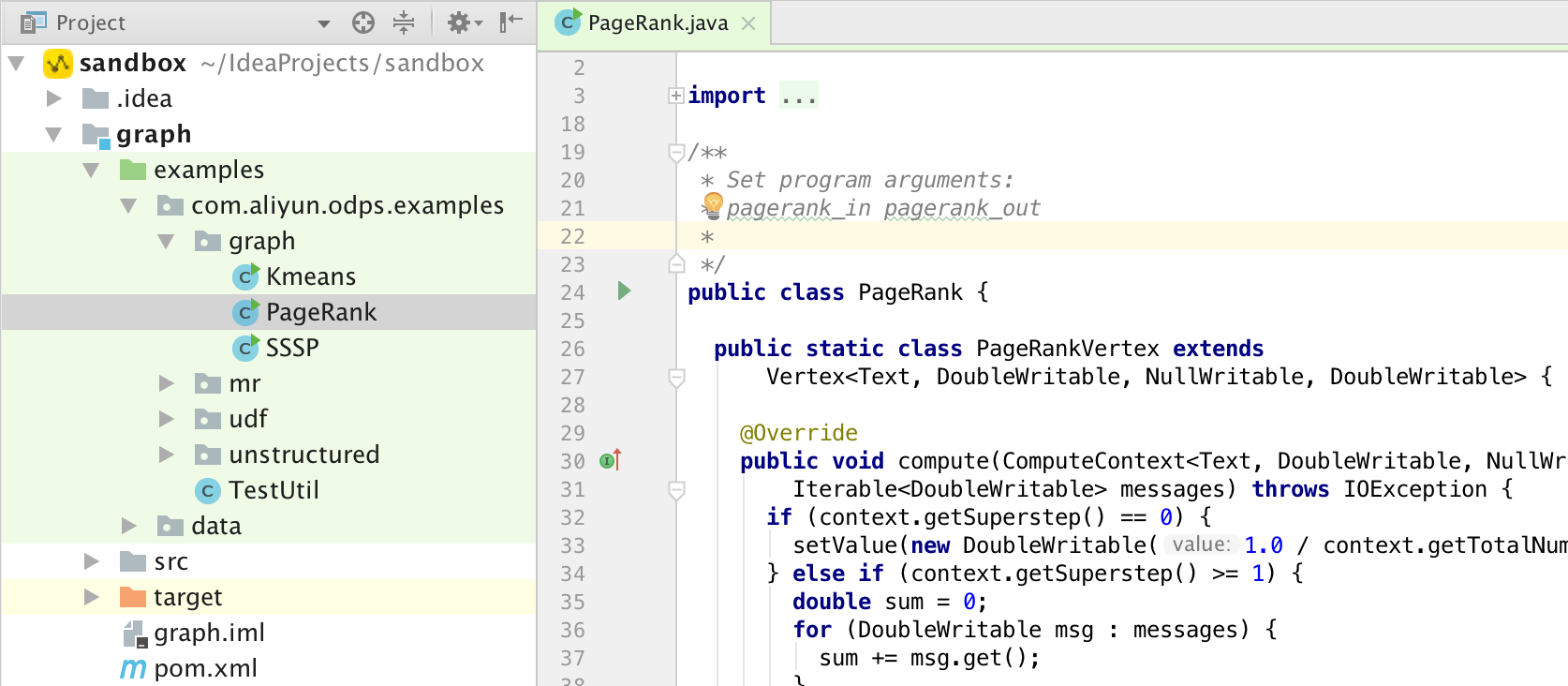Click the lightbulb quick-fix icon
Viewport: 1568px width, 686px height.
click(x=713, y=204)
